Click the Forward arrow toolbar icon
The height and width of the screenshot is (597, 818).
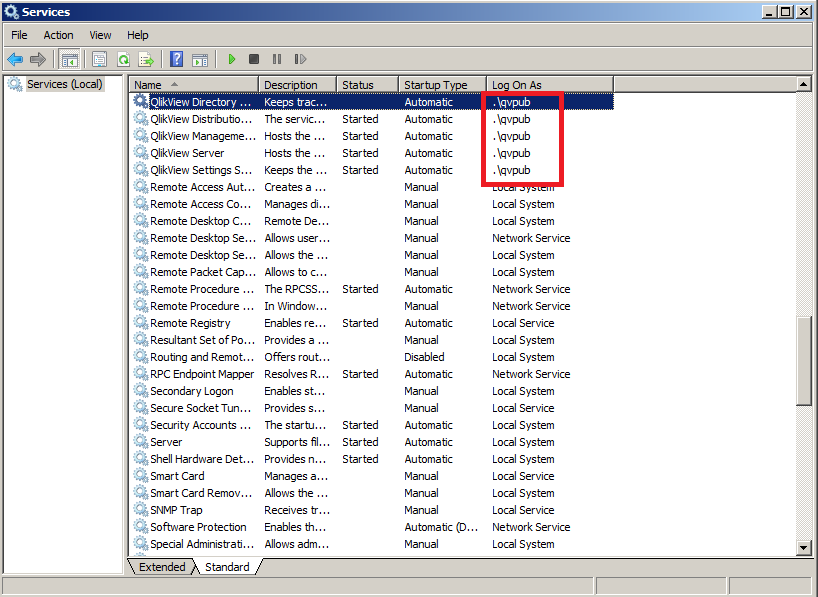point(38,59)
